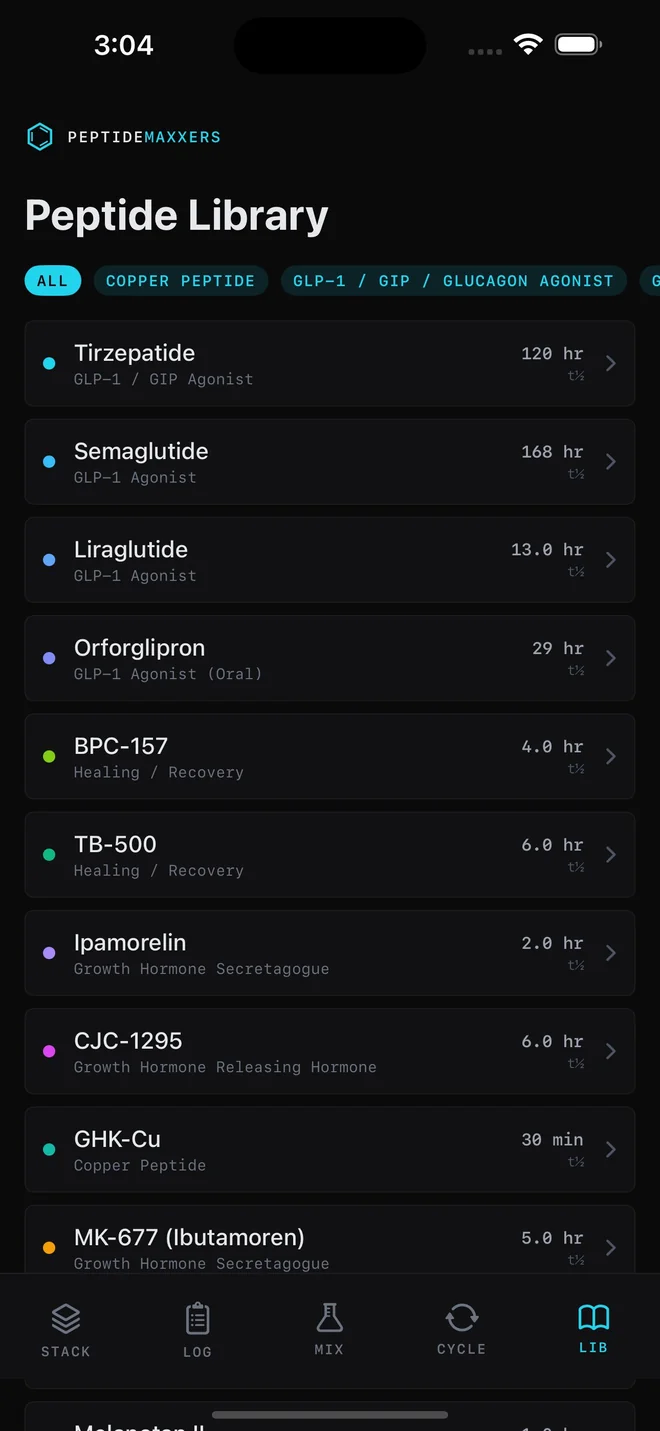The width and height of the screenshot is (660, 1431).
Task: Filter by GLP-1 / GIP / Glucagon Agonist
Action: (x=453, y=281)
